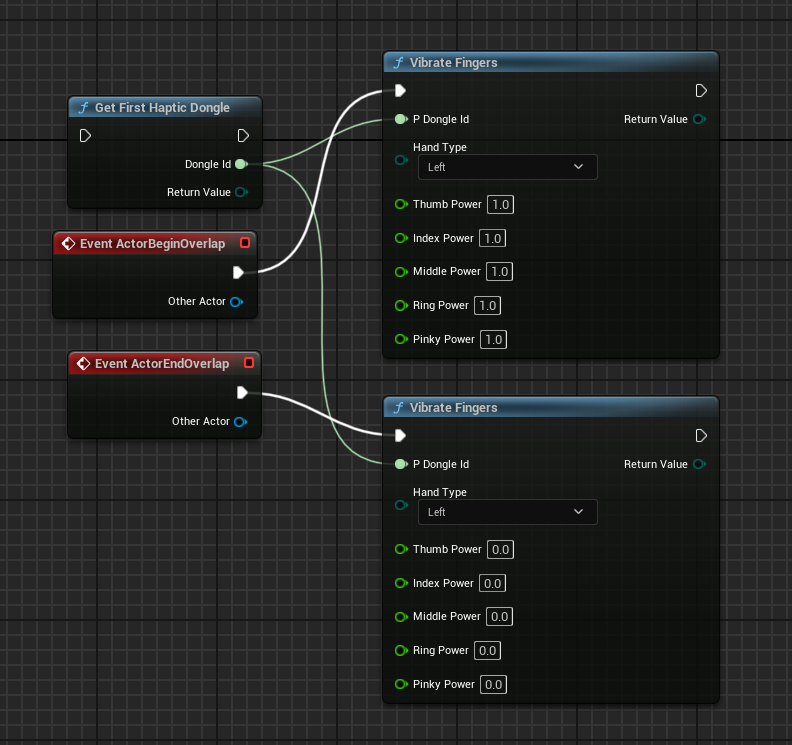Click execution output pin of Event ActorEndOverlap
792x745 pixels.
[x=243, y=392]
